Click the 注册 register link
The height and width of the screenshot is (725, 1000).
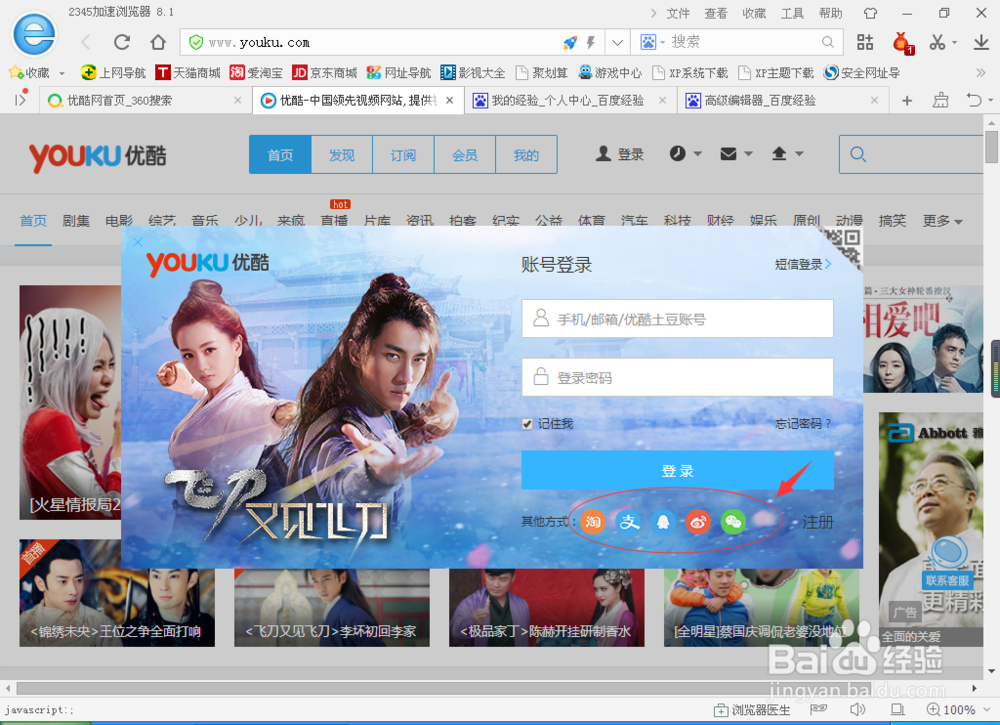(818, 522)
